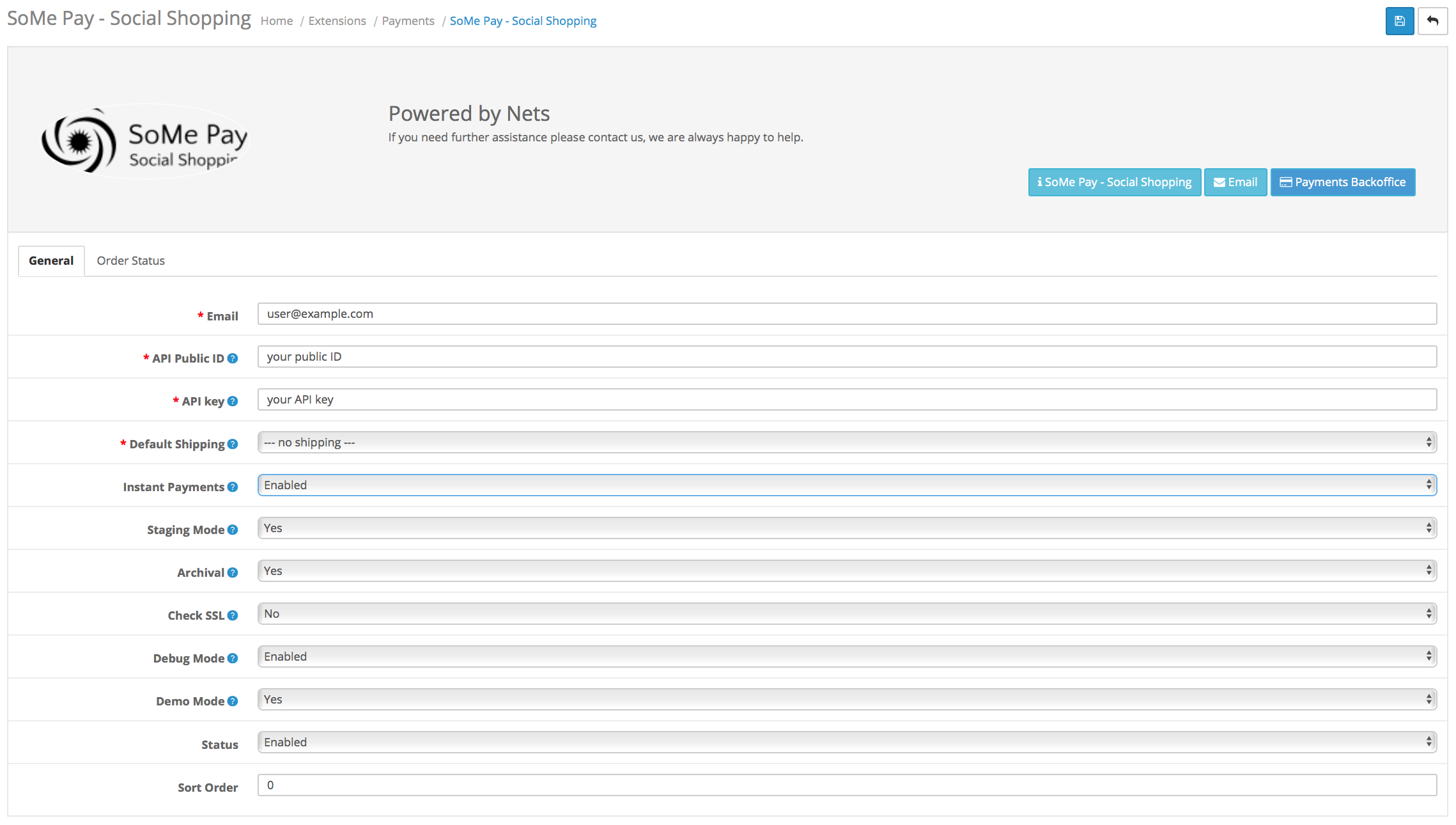1456x825 pixels.
Task: Open the Debug Mode dropdown
Action: pos(847,656)
